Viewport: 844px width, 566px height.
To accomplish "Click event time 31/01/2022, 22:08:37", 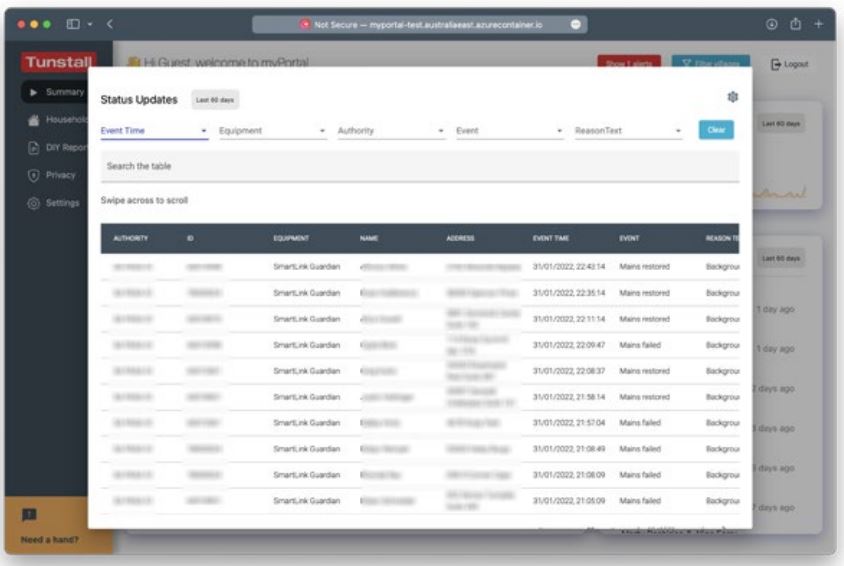I will coord(569,371).
